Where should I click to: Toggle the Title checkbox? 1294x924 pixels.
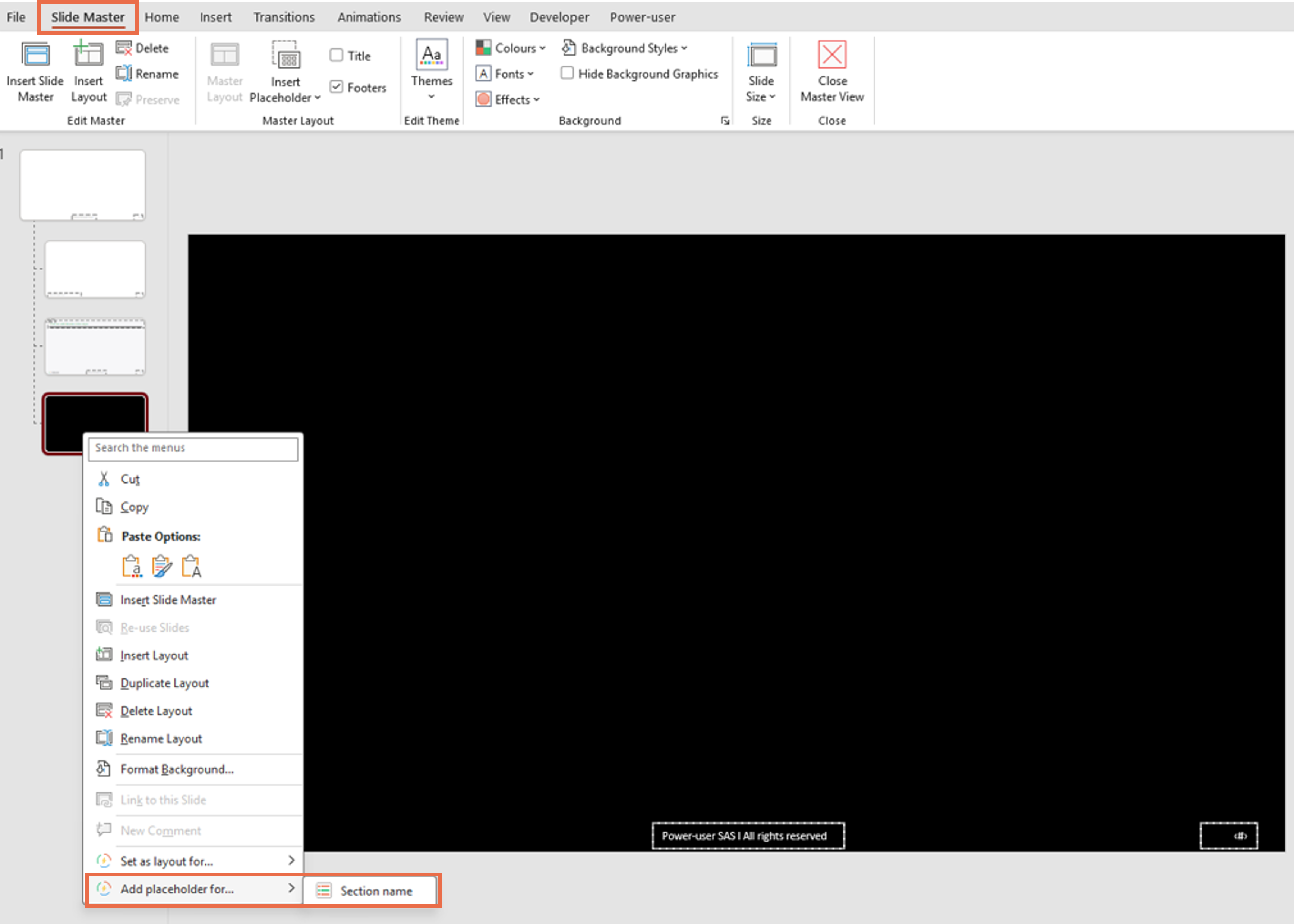336,55
